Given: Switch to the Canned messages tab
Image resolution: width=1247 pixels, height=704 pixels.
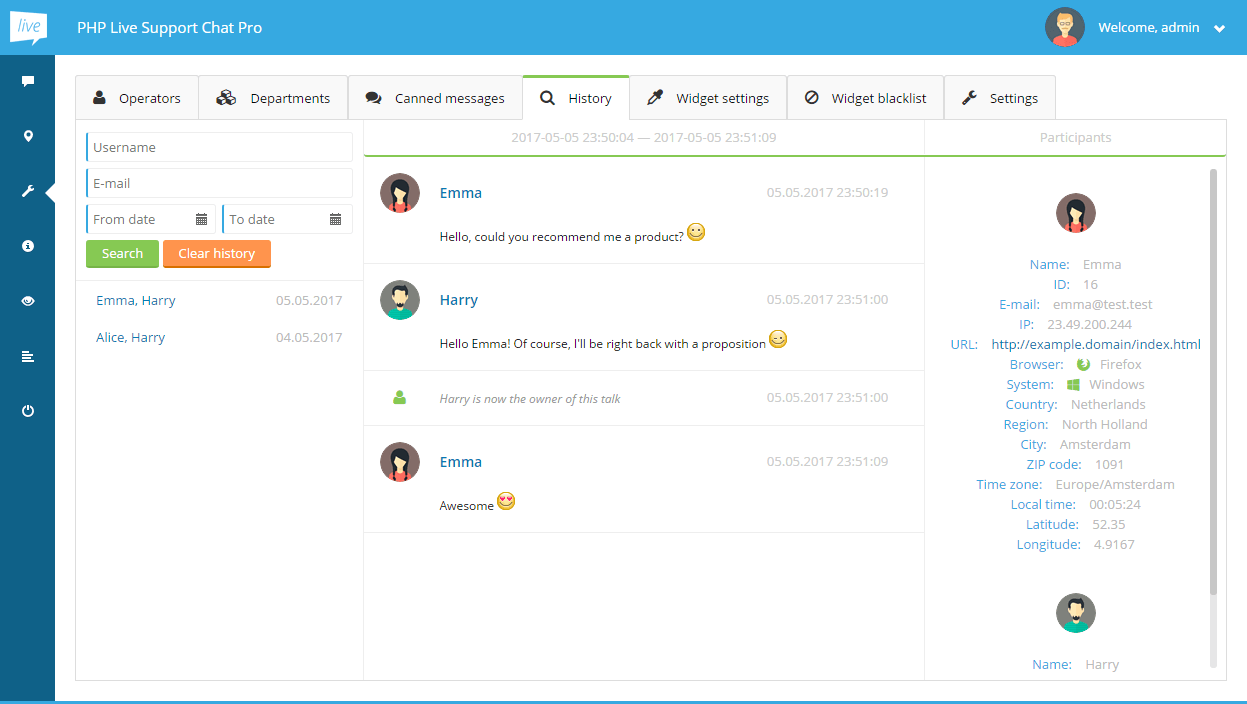Looking at the screenshot, I should tap(435, 98).
